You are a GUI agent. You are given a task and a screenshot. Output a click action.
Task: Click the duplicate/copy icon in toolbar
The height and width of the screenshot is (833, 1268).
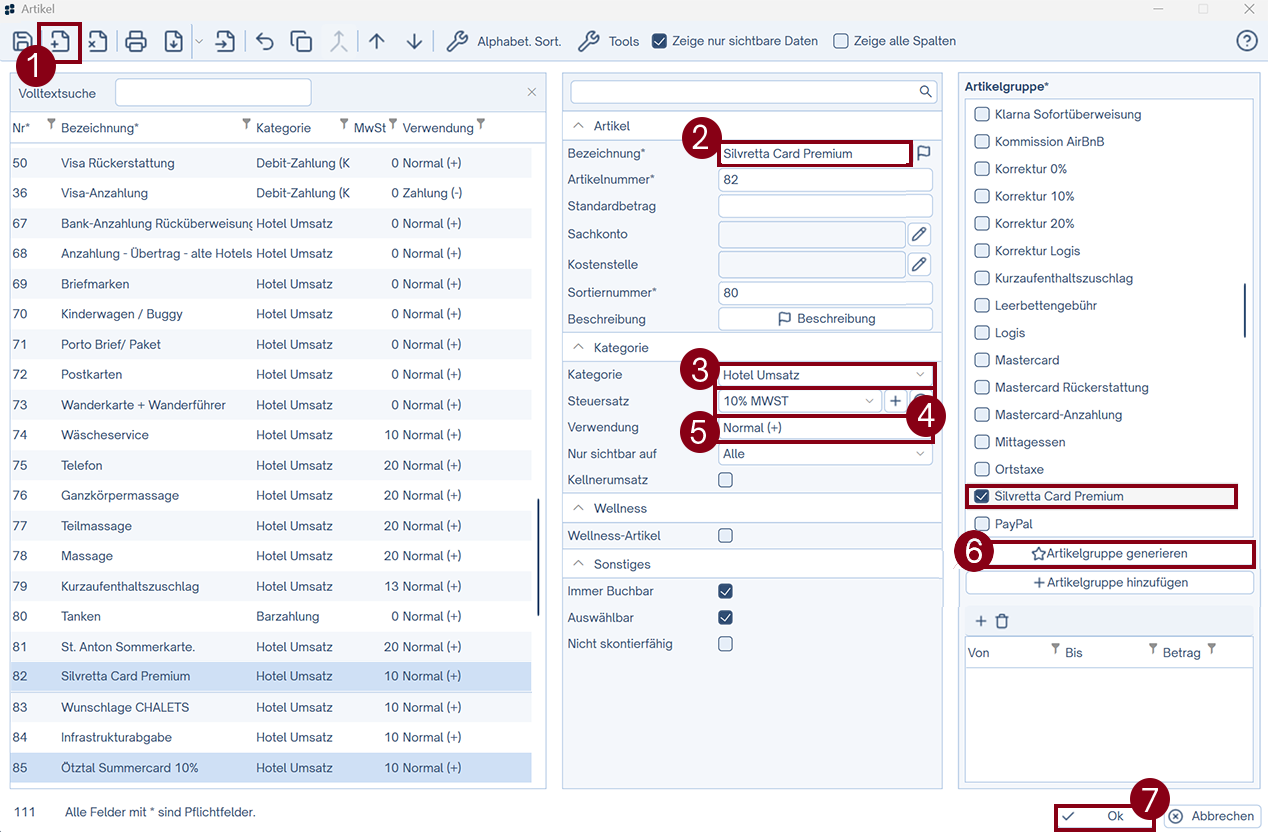[301, 41]
